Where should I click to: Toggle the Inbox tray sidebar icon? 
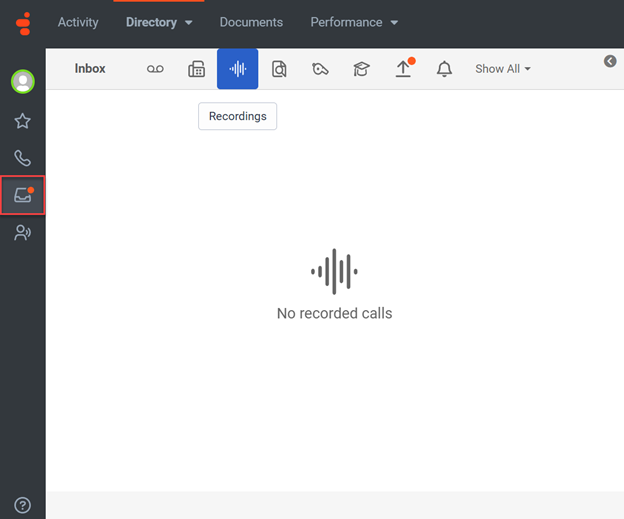(x=22, y=195)
